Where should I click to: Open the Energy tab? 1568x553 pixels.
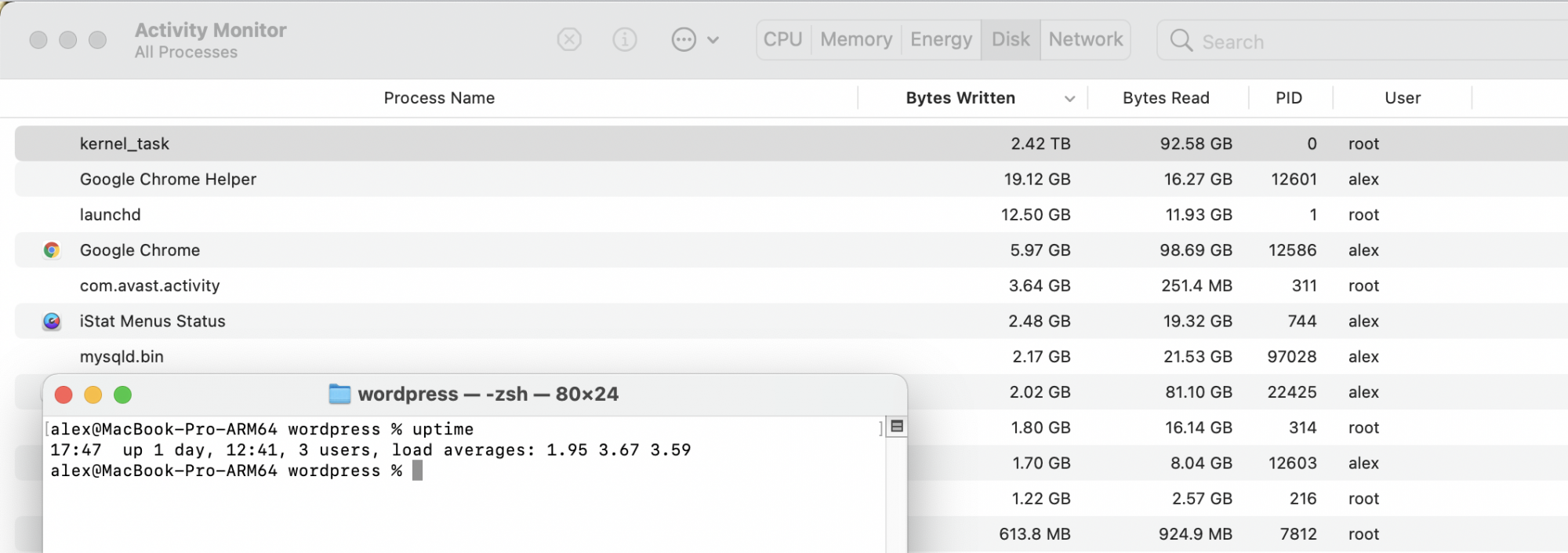(x=941, y=39)
